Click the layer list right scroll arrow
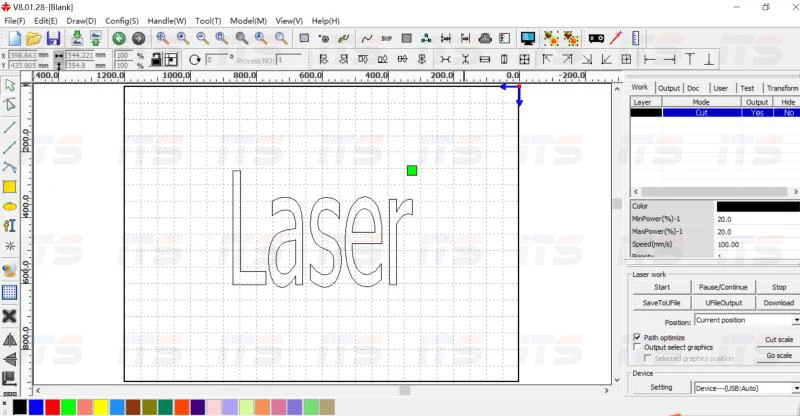The height and width of the screenshot is (416, 800). 795,191
